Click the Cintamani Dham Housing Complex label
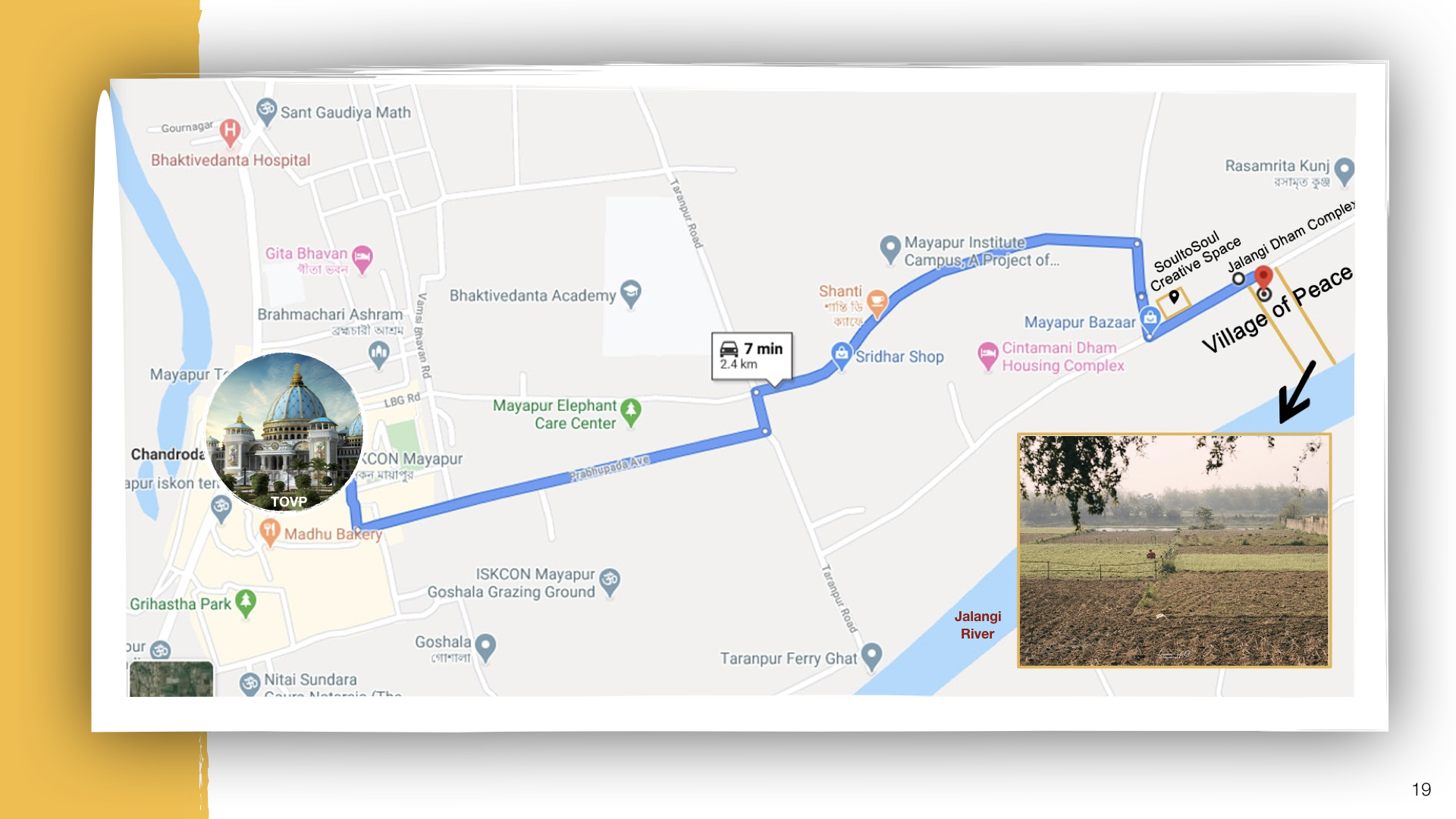 click(1062, 356)
